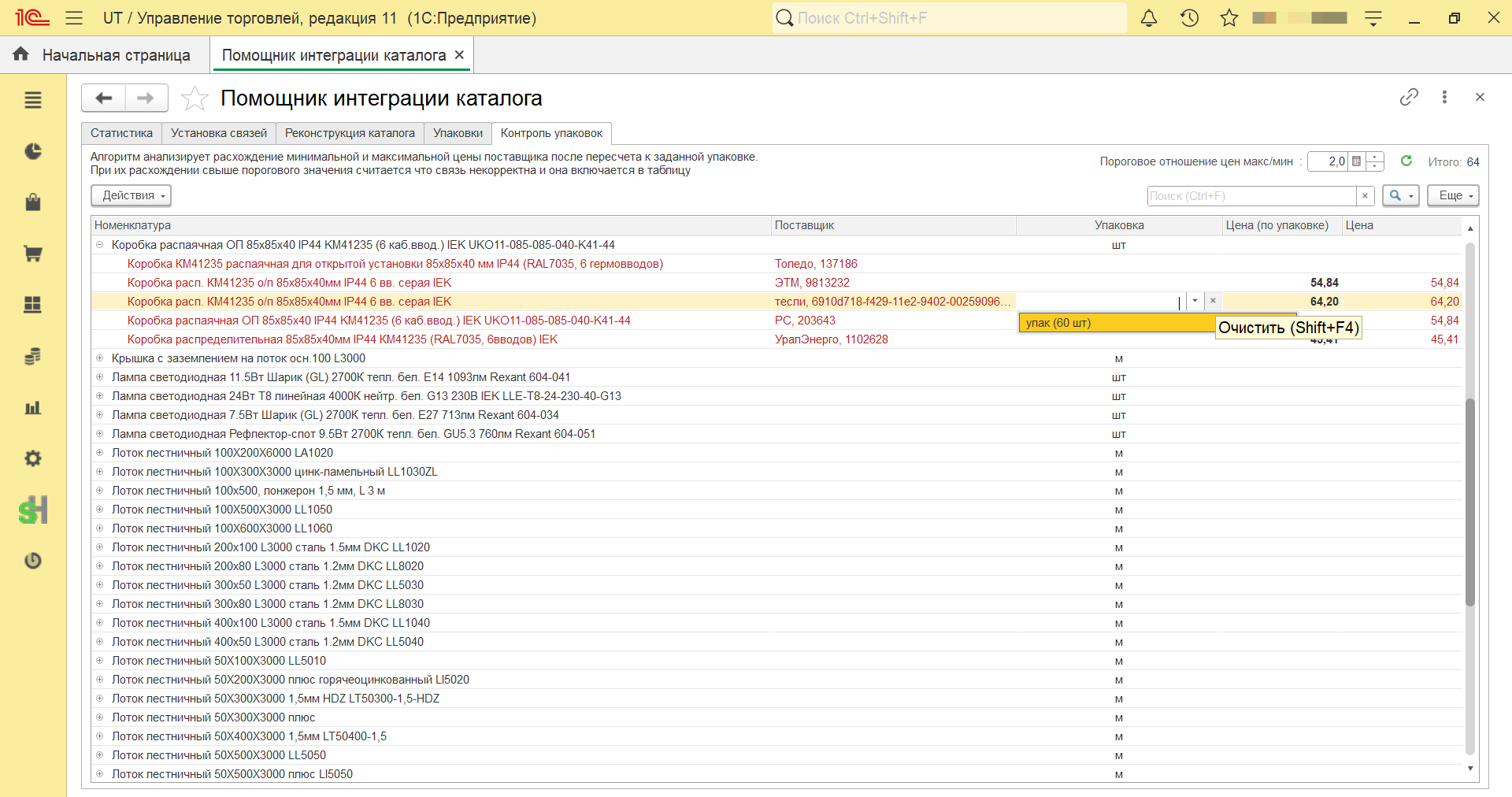Copy link with chain icon
This screenshot has height=797, width=1512.
[1409, 97]
